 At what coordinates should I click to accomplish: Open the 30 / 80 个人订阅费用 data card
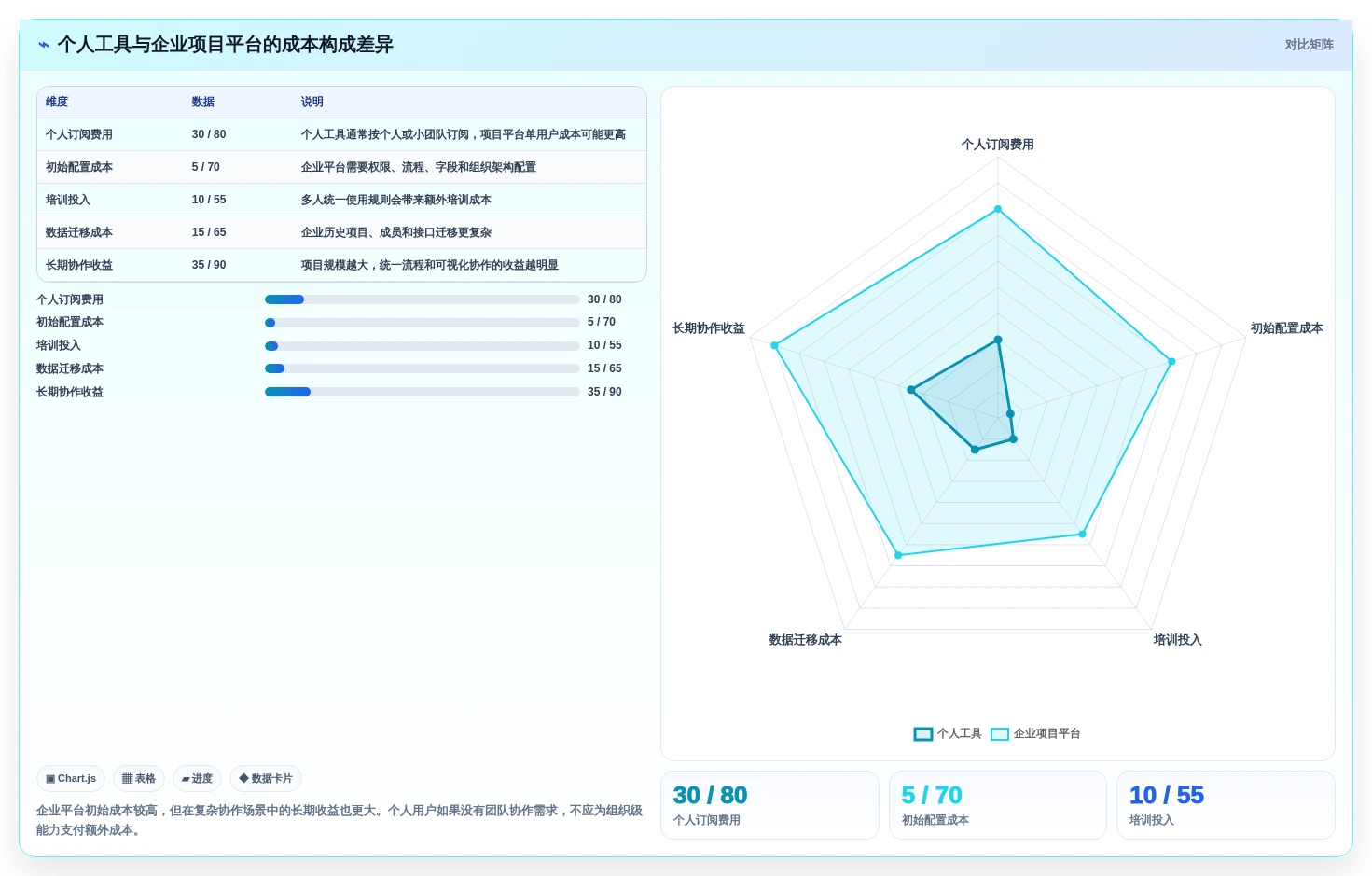769,805
